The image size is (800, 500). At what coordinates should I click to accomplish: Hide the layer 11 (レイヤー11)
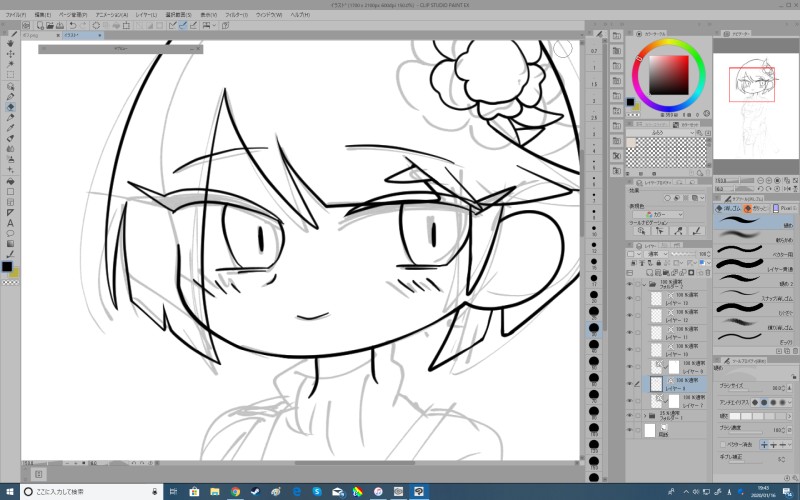coord(629,333)
